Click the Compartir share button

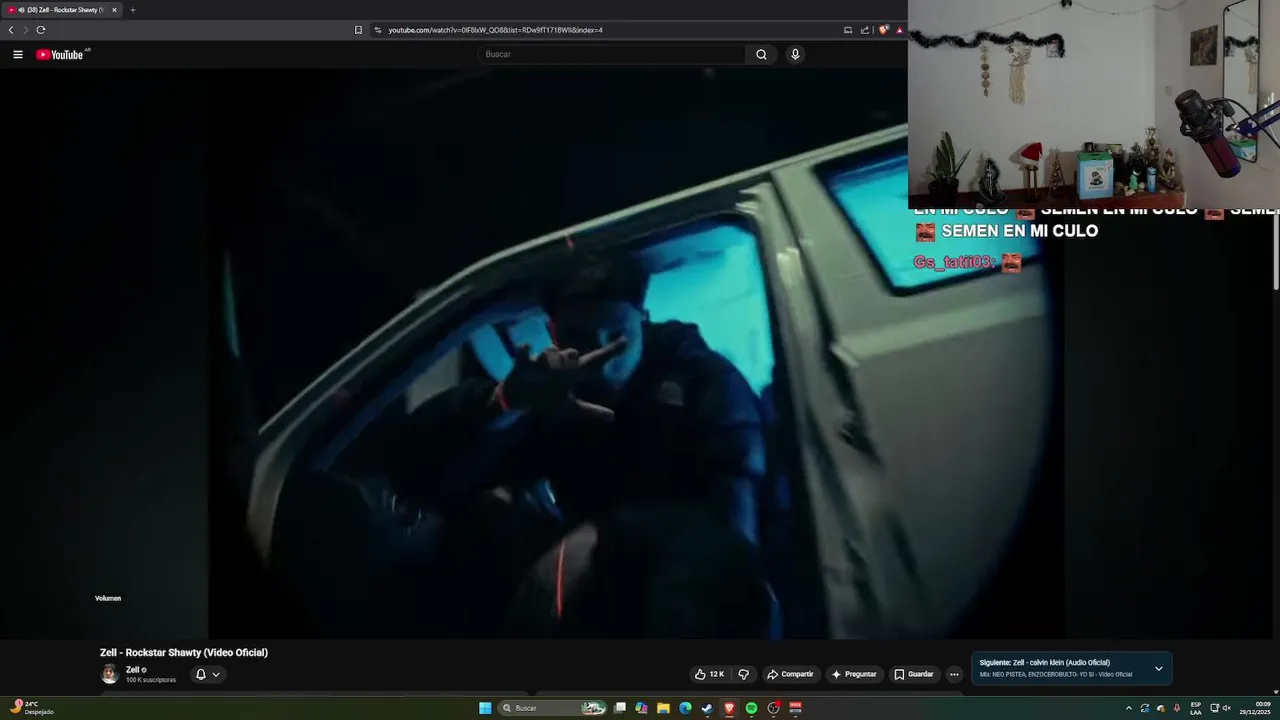[x=790, y=674]
